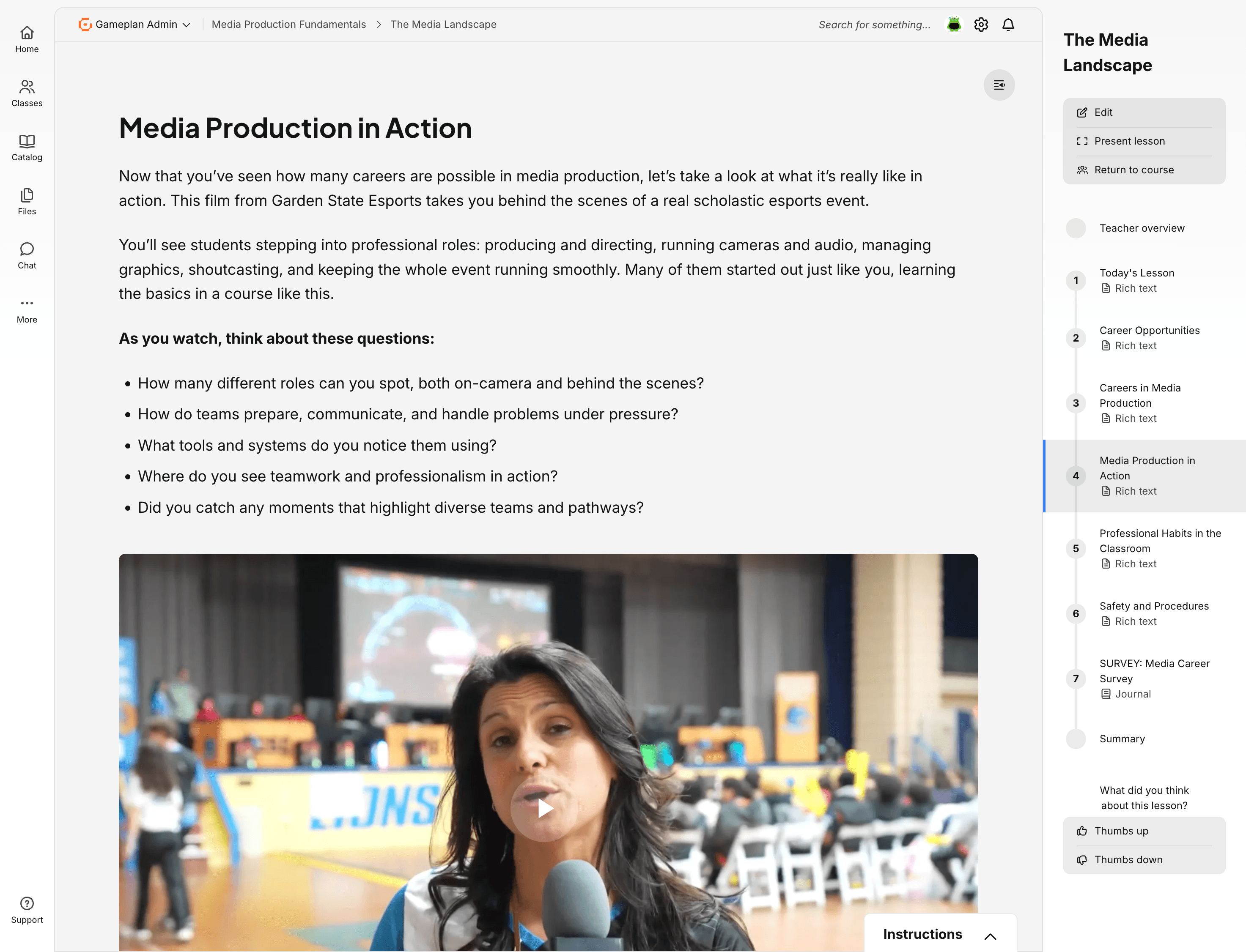Expand the Gameplan Admin dropdown
Viewport: 1246px width, 952px height.
pos(135,25)
